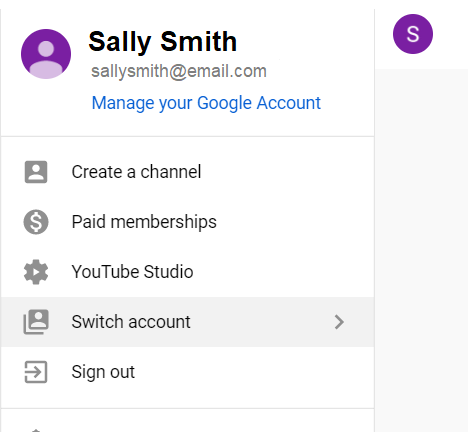Screen dimensions: 468x432
Task: Open YouTube Studio menu item
Action: pos(187,272)
